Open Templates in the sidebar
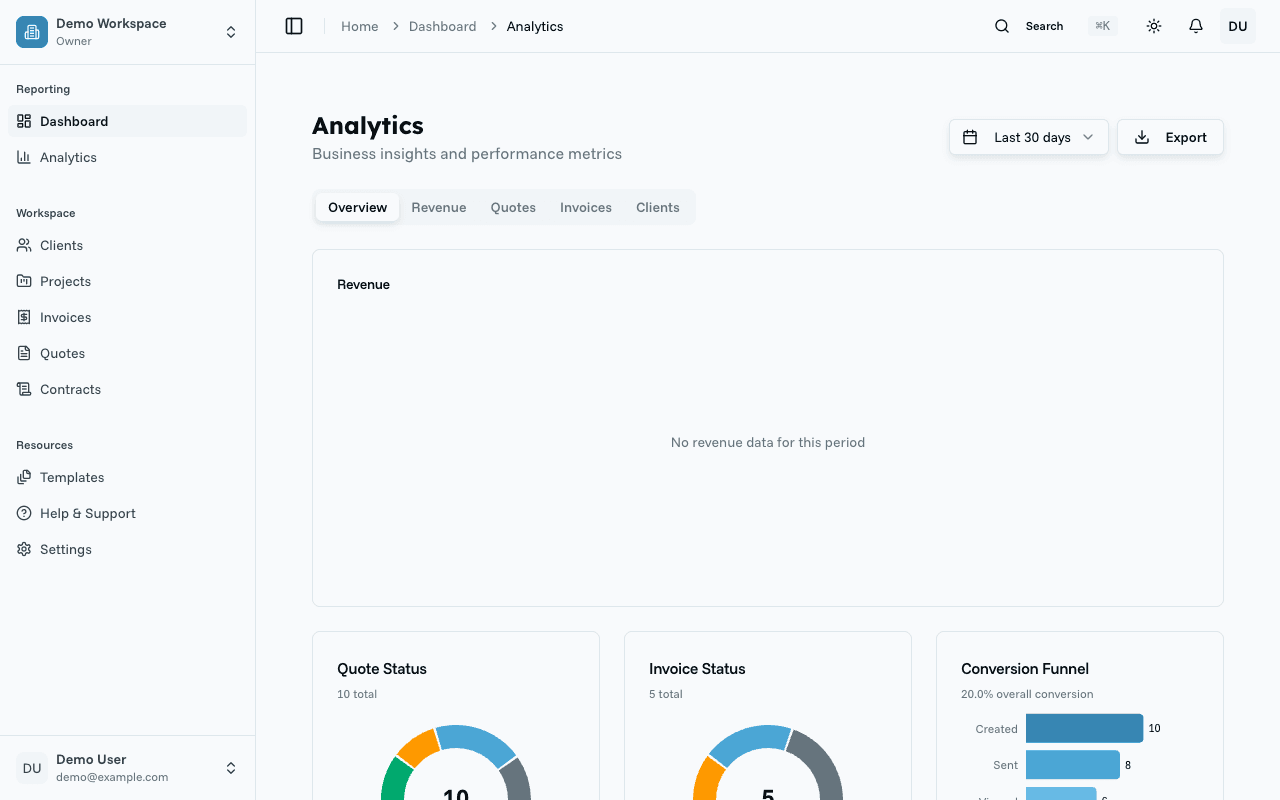Screen dimensions: 1280x800 pyautogui.click(x=128, y=477)
